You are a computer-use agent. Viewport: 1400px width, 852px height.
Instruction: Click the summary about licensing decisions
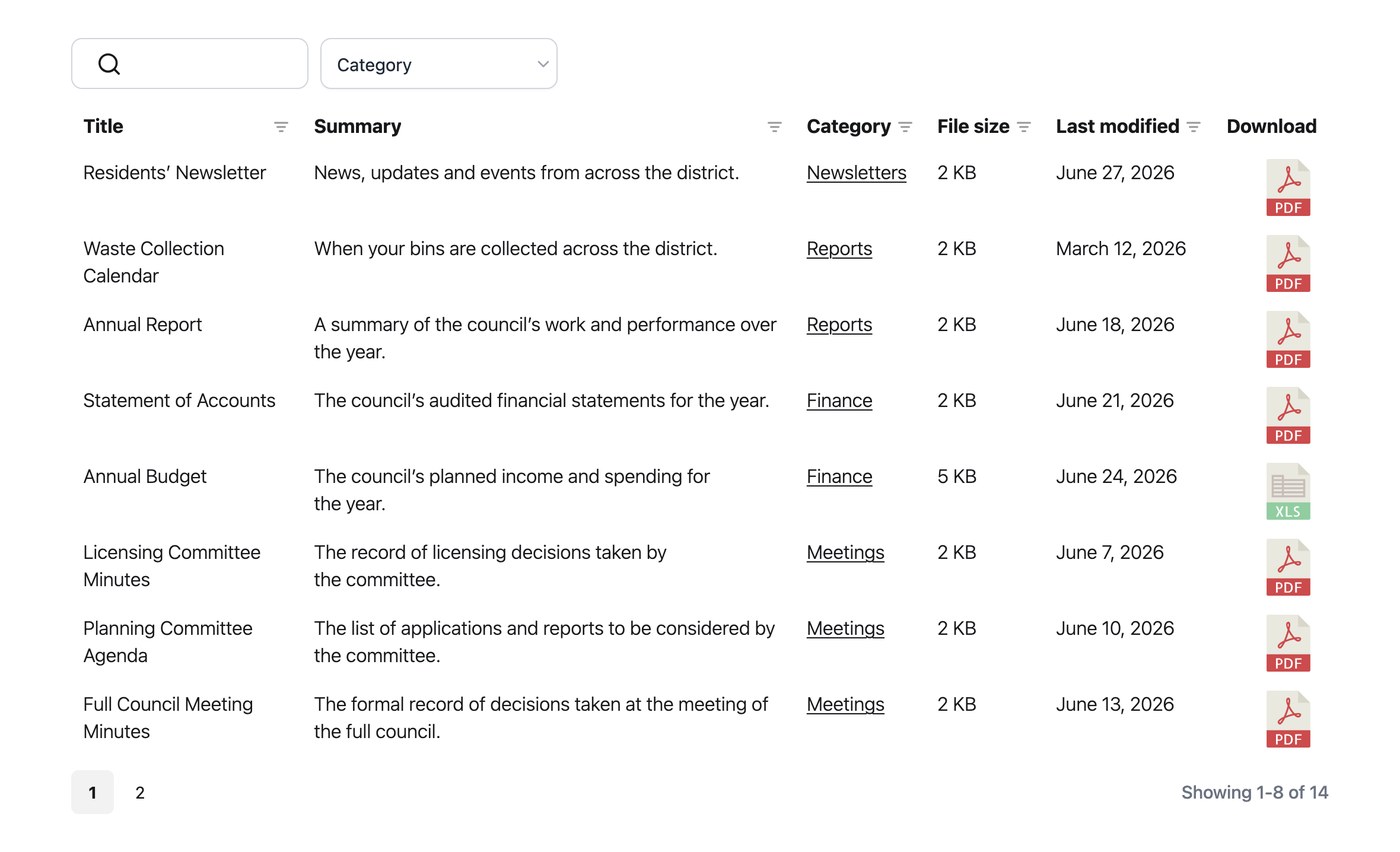490,566
